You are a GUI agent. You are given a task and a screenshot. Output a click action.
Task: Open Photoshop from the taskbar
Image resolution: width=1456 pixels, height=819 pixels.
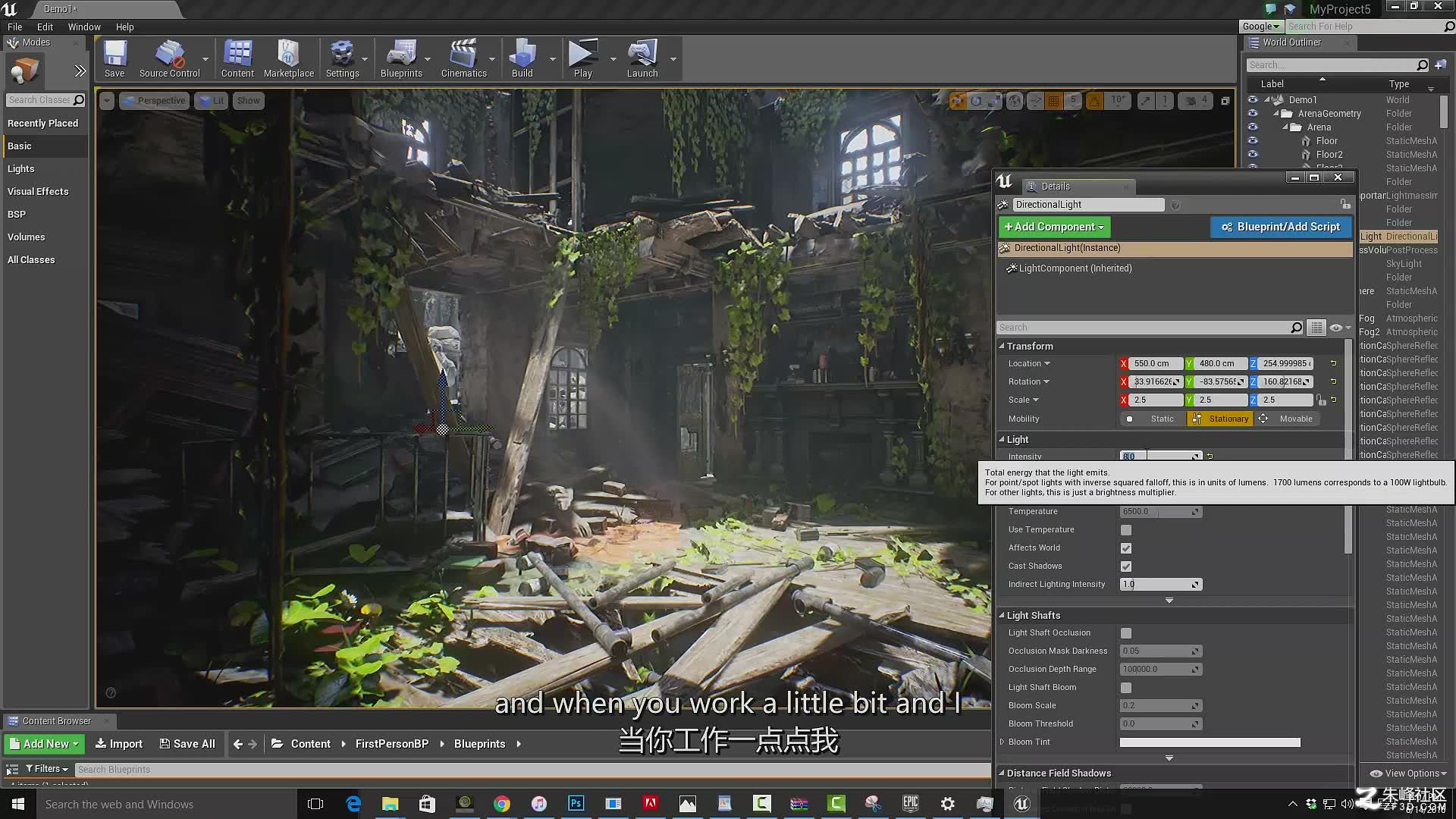pos(576,803)
